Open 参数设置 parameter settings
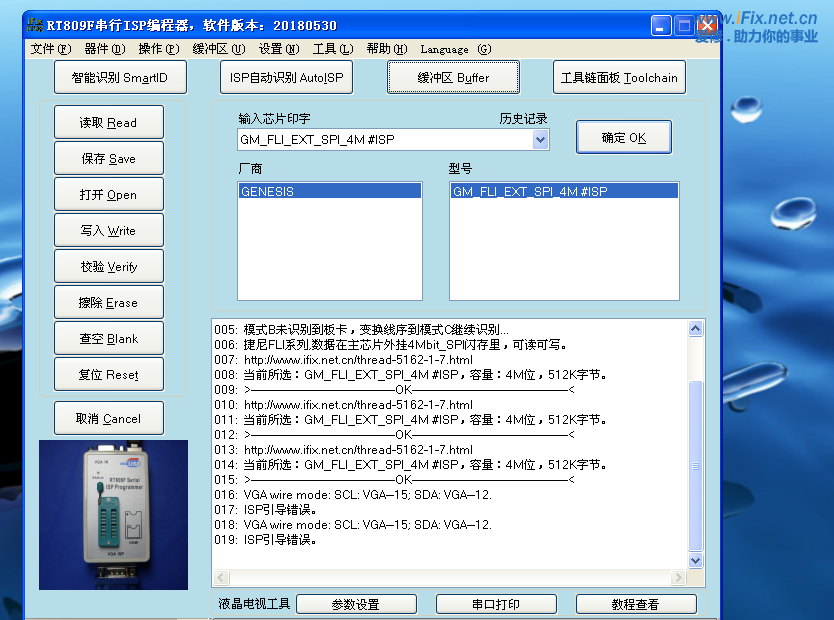Screen dimensions: 834x620 tap(356, 604)
